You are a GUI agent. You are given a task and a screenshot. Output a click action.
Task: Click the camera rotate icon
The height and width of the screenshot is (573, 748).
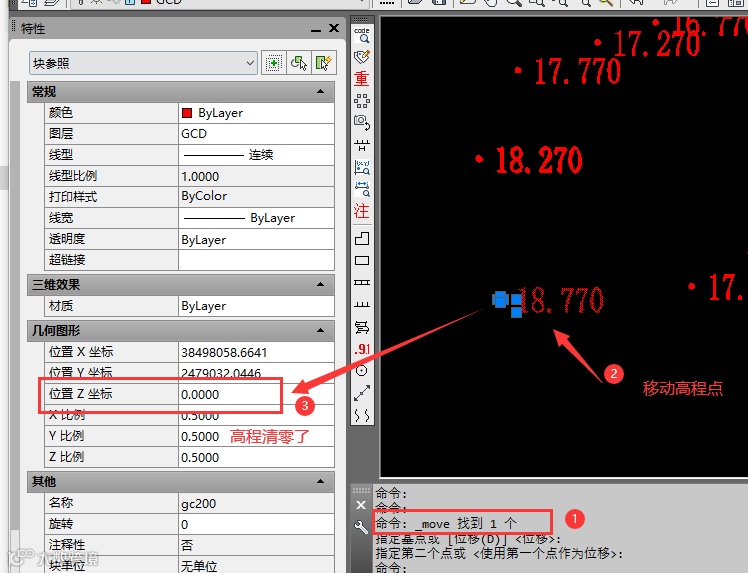tap(362, 123)
